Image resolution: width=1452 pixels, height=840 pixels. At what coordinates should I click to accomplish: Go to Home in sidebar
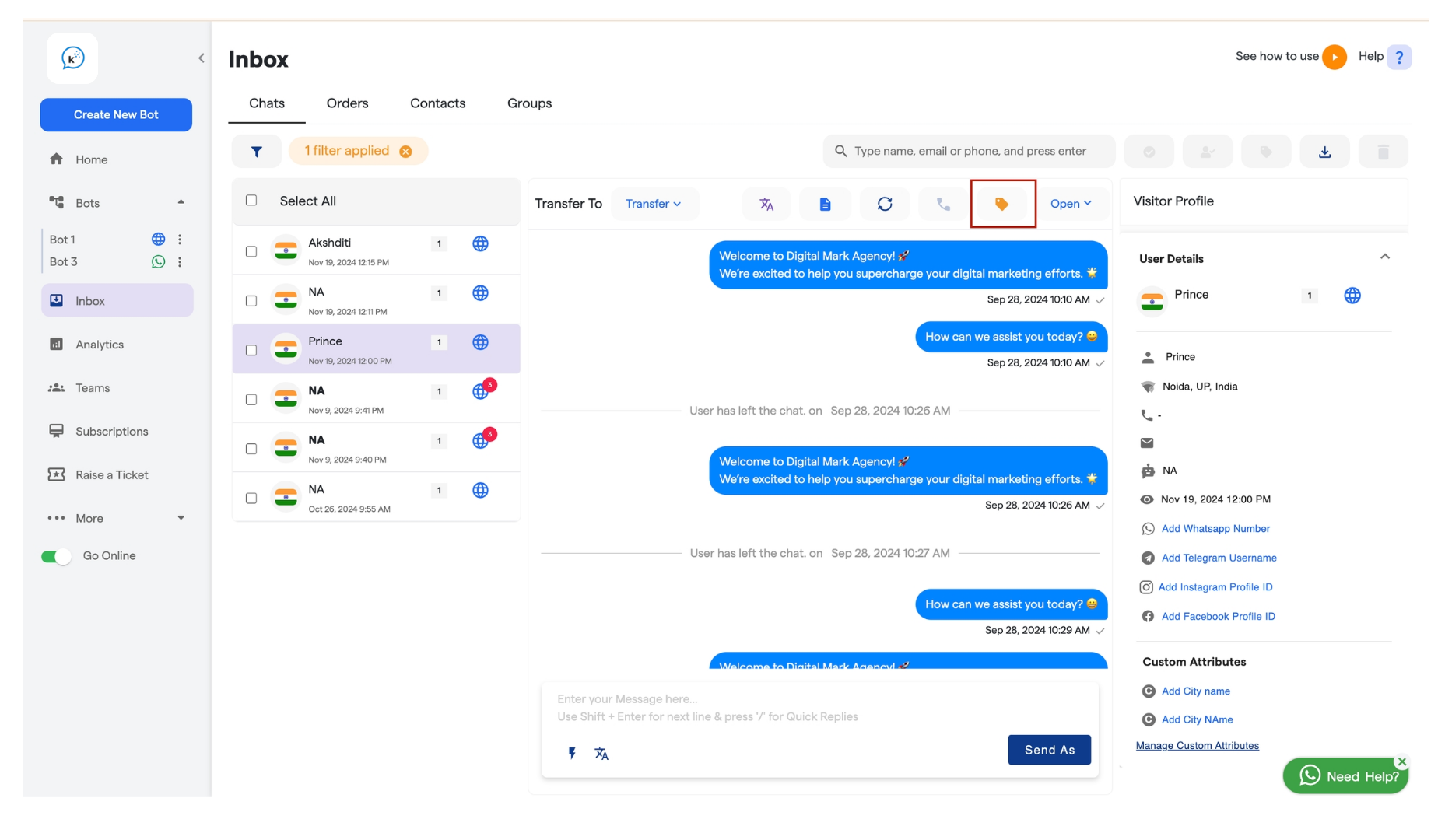(117, 159)
